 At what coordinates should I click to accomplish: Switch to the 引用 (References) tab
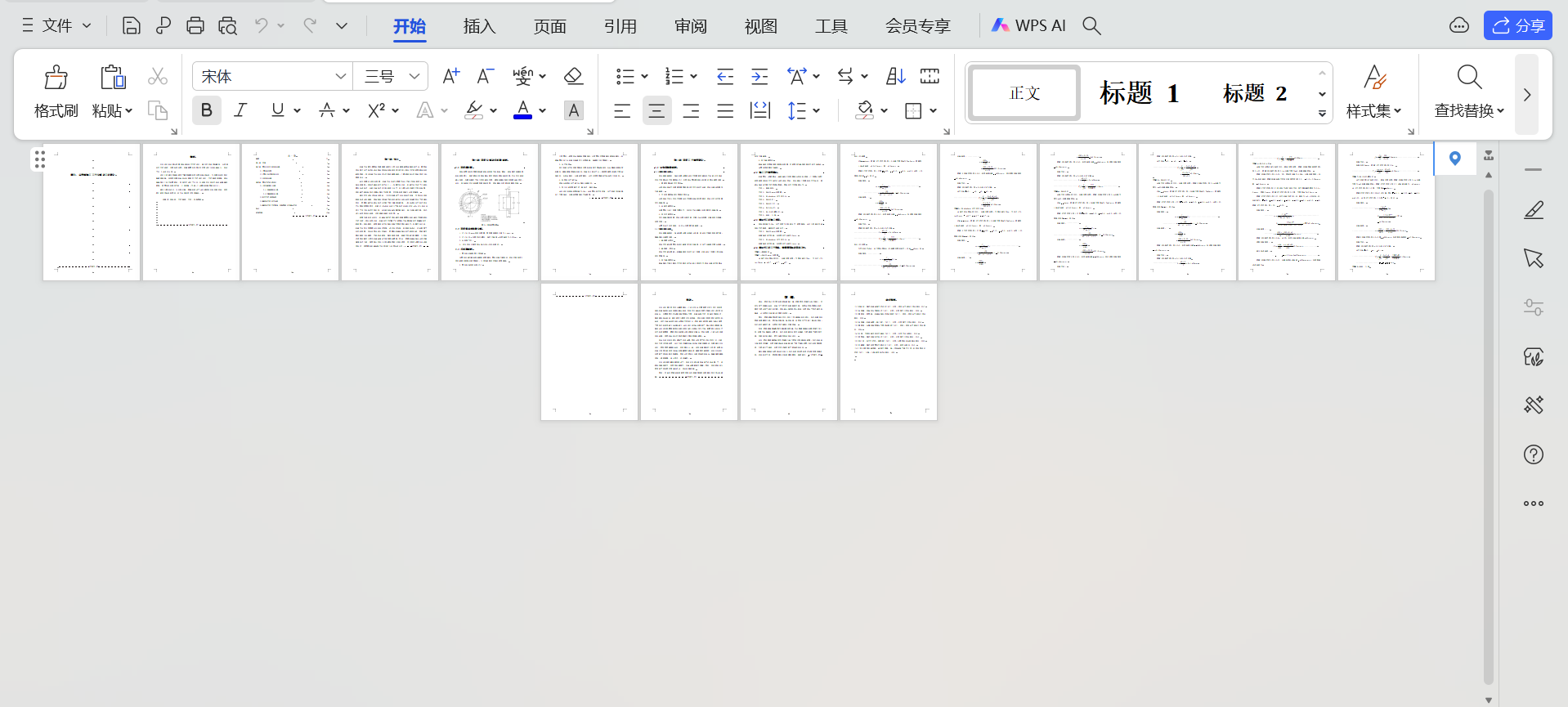coord(620,26)
